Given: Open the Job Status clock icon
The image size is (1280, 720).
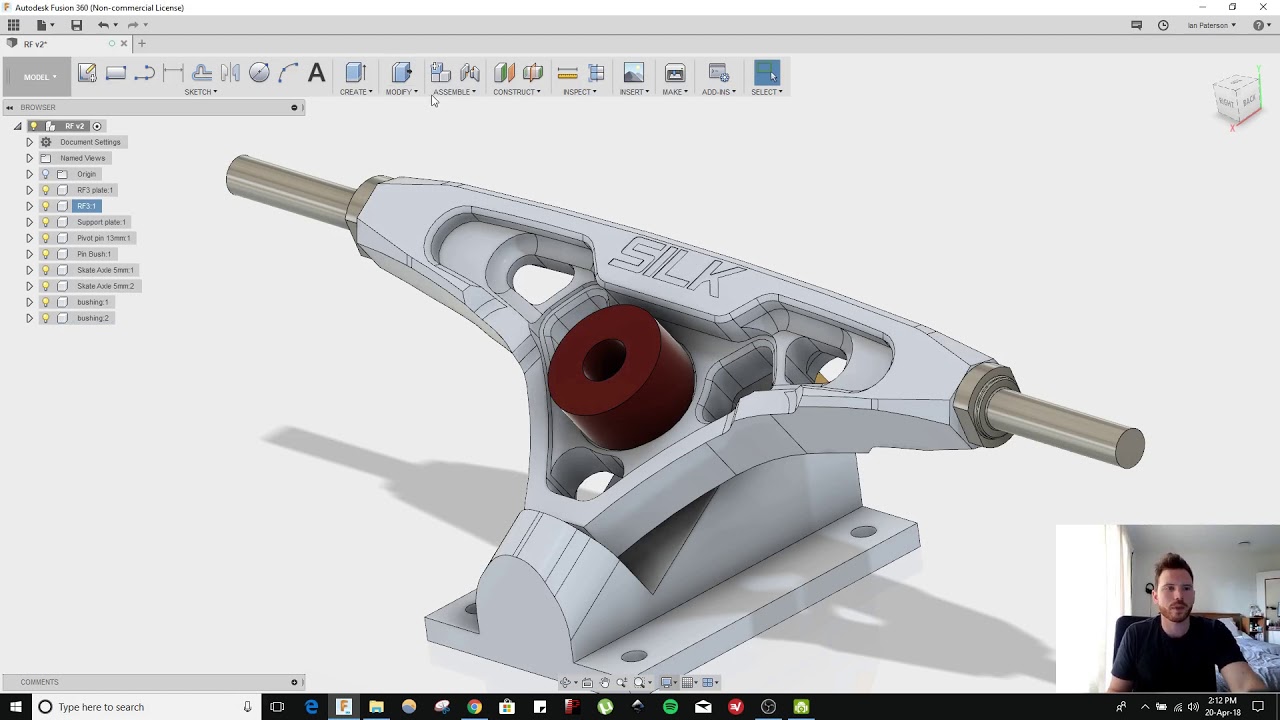Looking at the screenshot, I should coord(1163,25).
